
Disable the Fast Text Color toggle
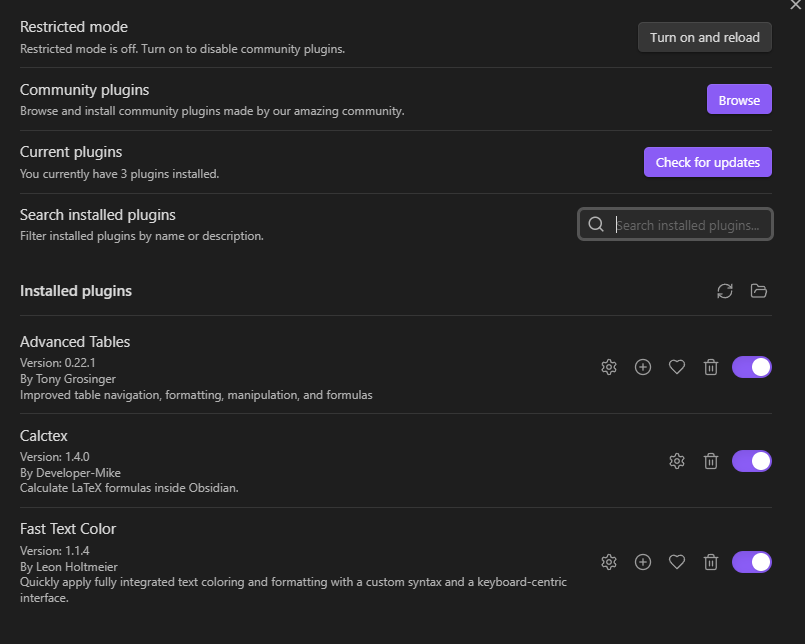tap(752, 562)
